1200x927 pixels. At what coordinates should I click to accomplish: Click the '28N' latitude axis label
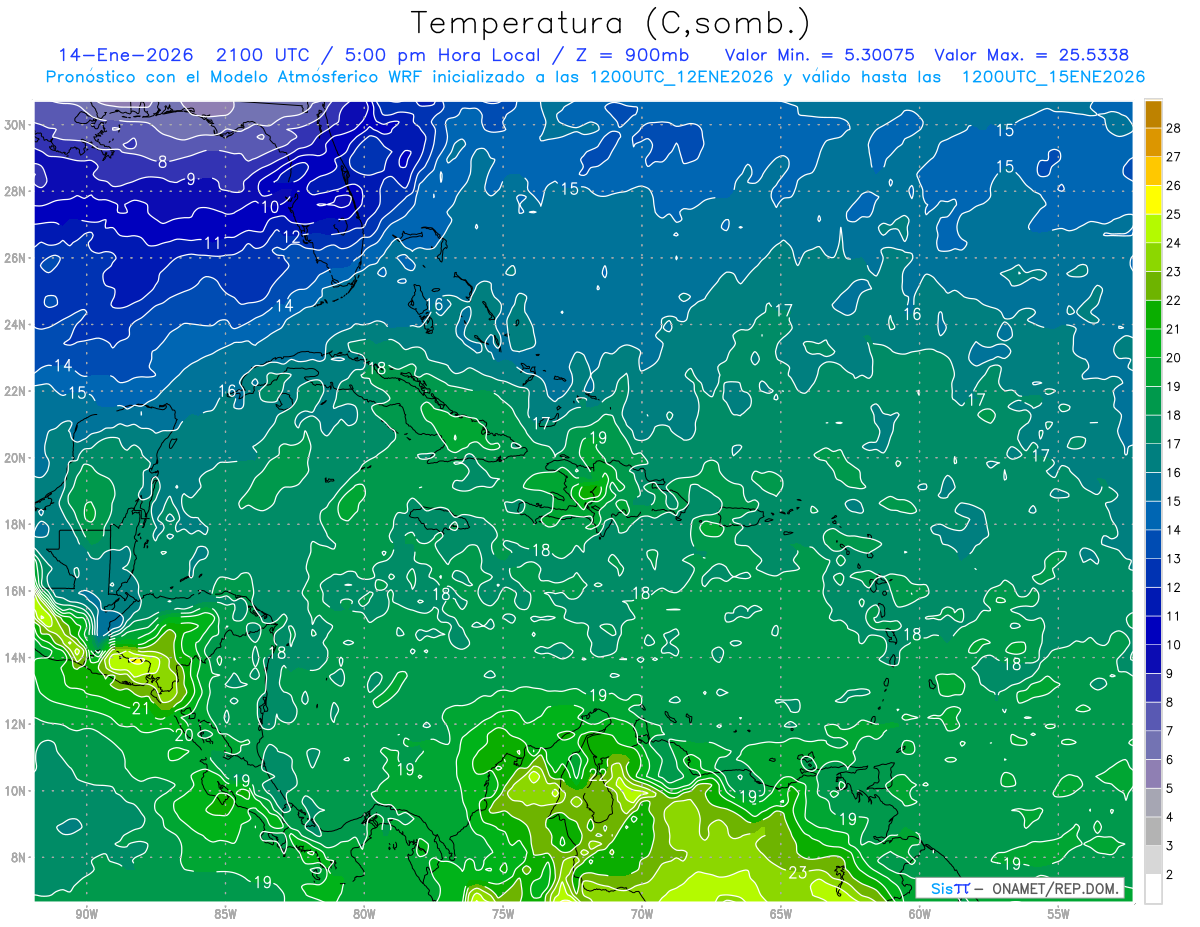click(x=17, y=191)
